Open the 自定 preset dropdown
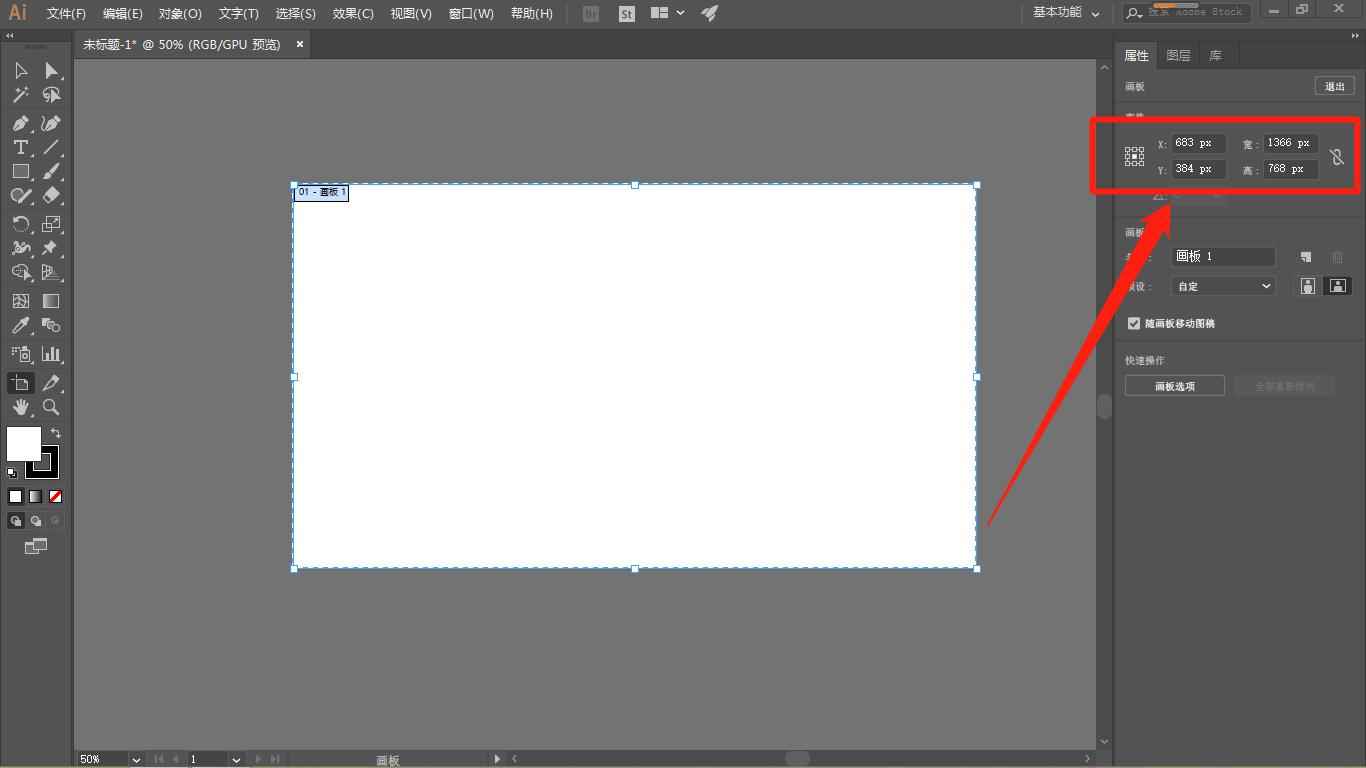The width and height of the screenshot is (1366, 768). coord(1223,286)
